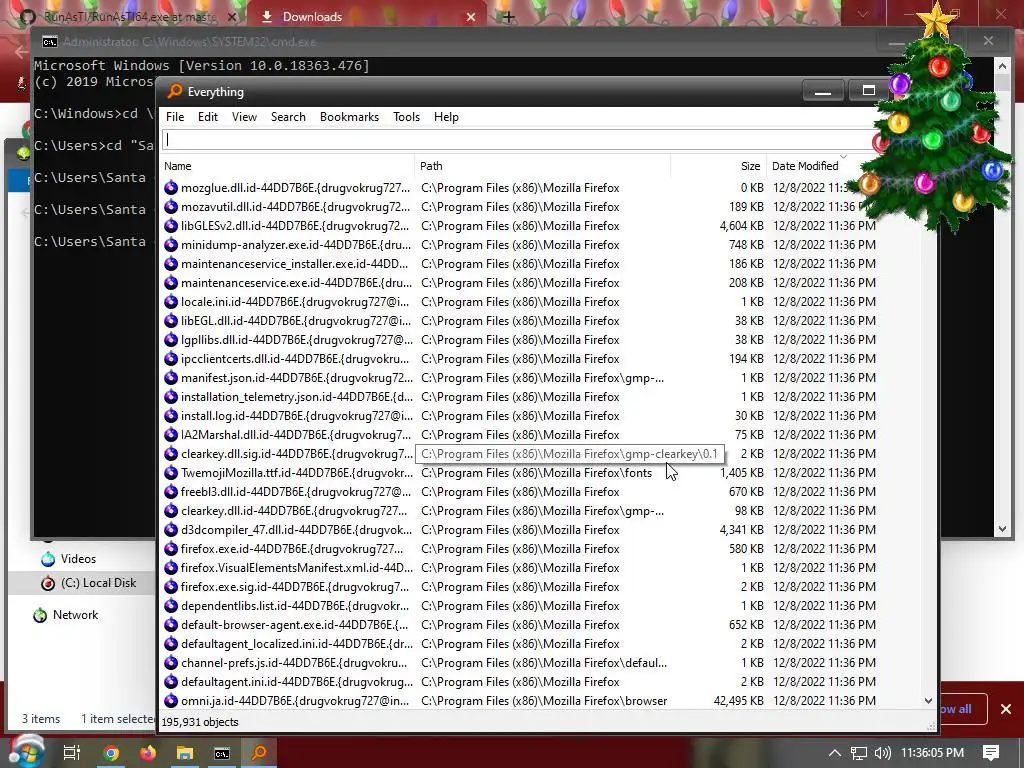The width and height of the screenshot is (1024, 768).
Task: Select the icon of d3dcompiler_47.dll encrypted file
Action: click(x=170, y=530)
